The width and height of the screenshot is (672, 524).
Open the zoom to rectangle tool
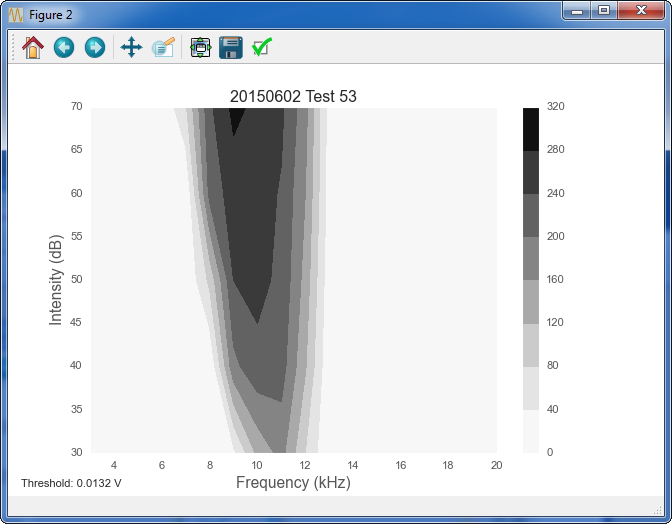tap(163, 47)
